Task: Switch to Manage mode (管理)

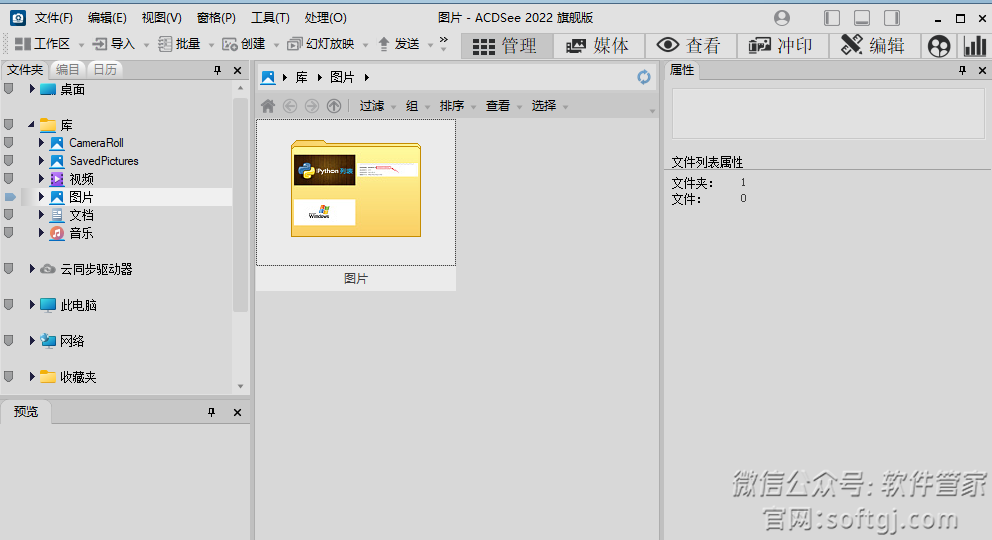Action: (x=506, y=45)
